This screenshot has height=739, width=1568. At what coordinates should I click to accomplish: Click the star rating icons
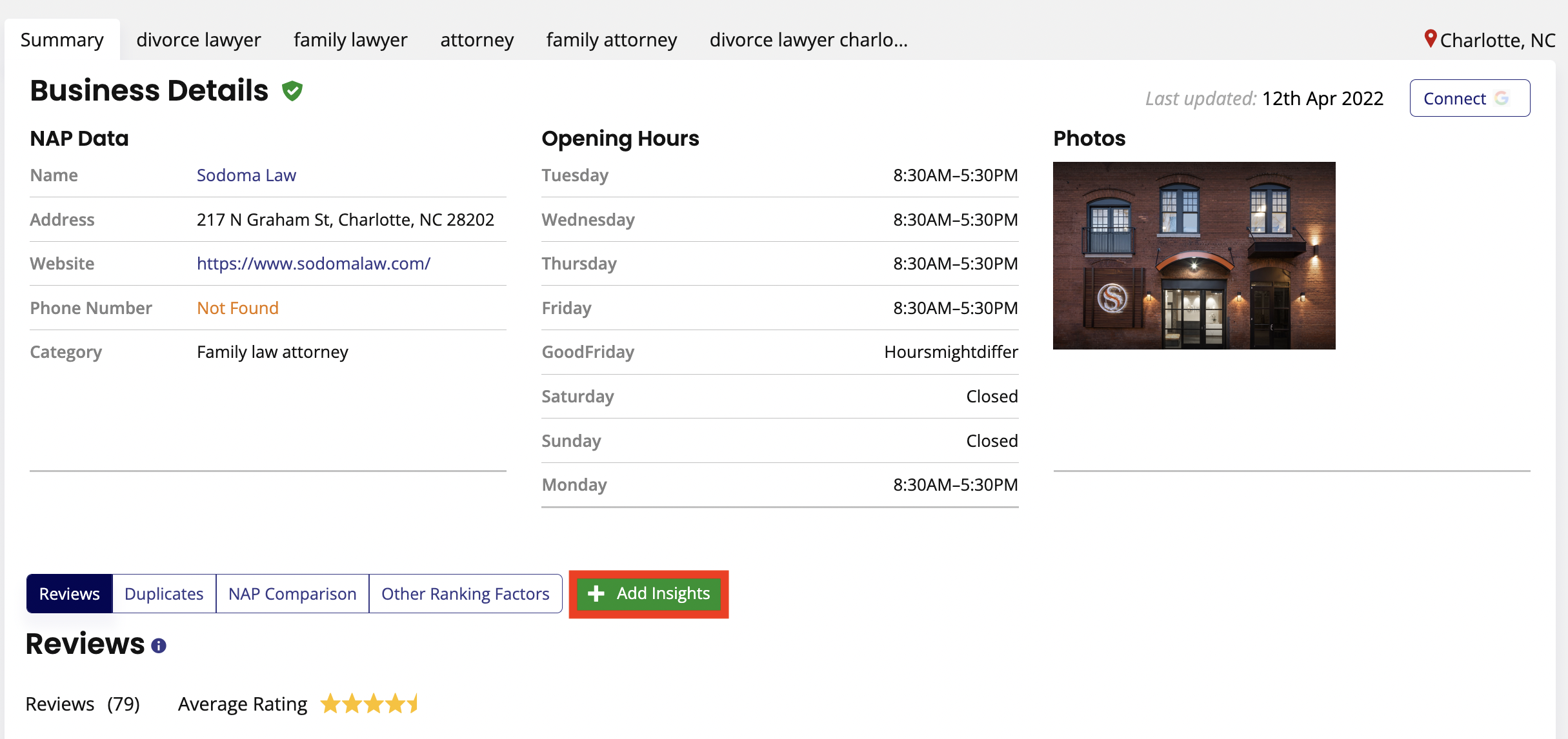(x=369, y=704)
